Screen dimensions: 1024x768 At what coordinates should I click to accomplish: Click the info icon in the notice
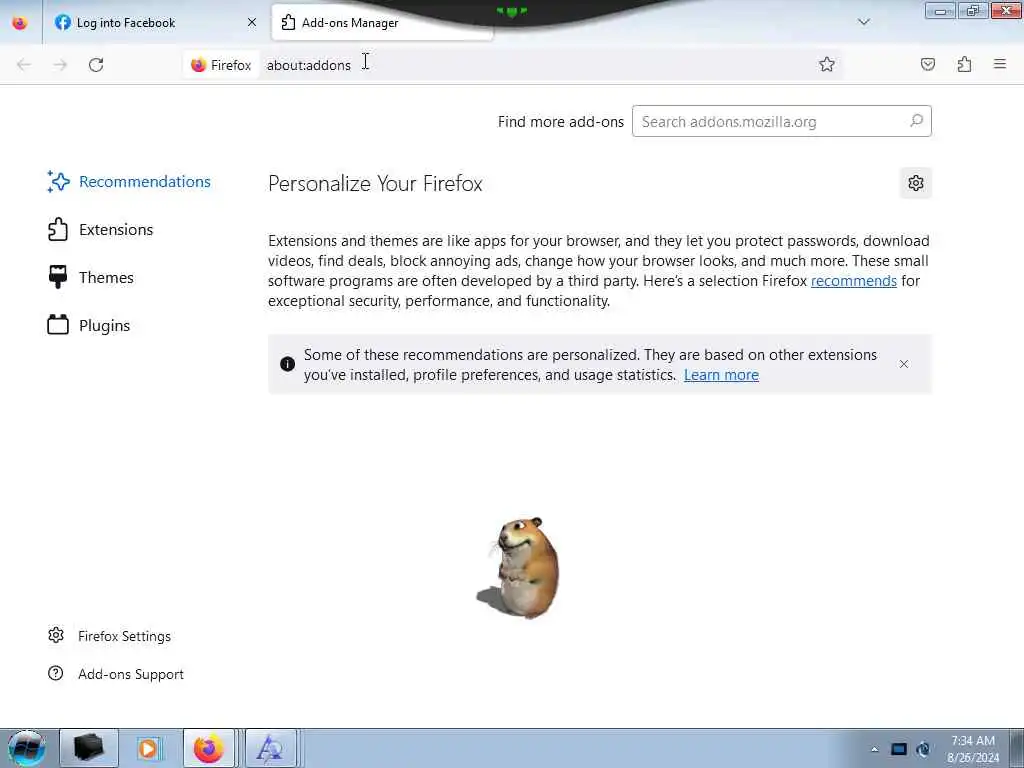pos(287,364)
